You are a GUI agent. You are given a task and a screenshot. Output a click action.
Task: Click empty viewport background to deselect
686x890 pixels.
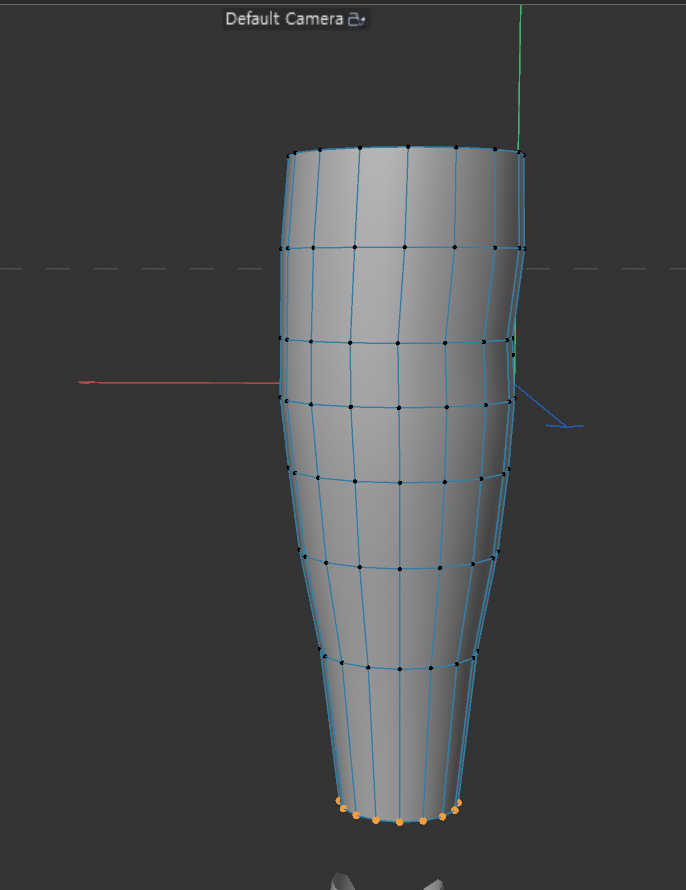pos(120,600)
